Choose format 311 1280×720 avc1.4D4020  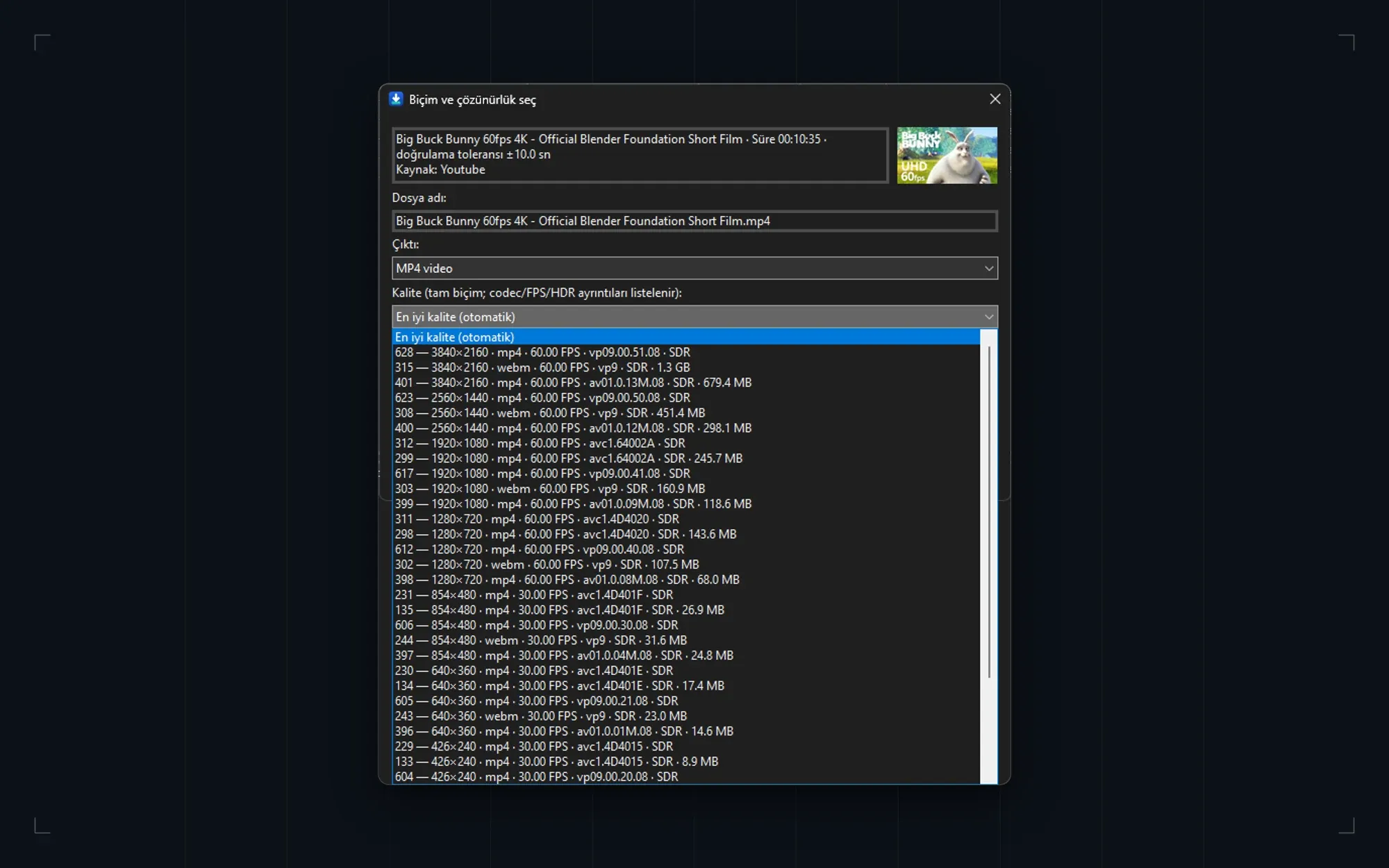[x=686, y=519]
